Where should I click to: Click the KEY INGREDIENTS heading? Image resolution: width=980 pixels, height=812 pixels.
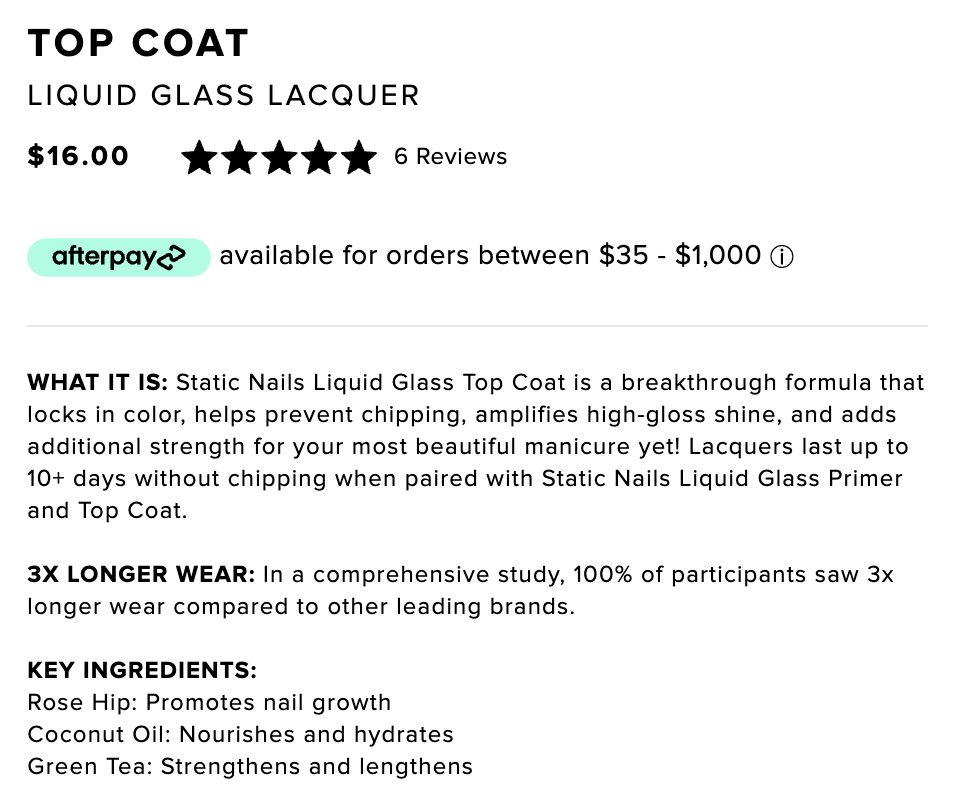[x=142, y=670]
